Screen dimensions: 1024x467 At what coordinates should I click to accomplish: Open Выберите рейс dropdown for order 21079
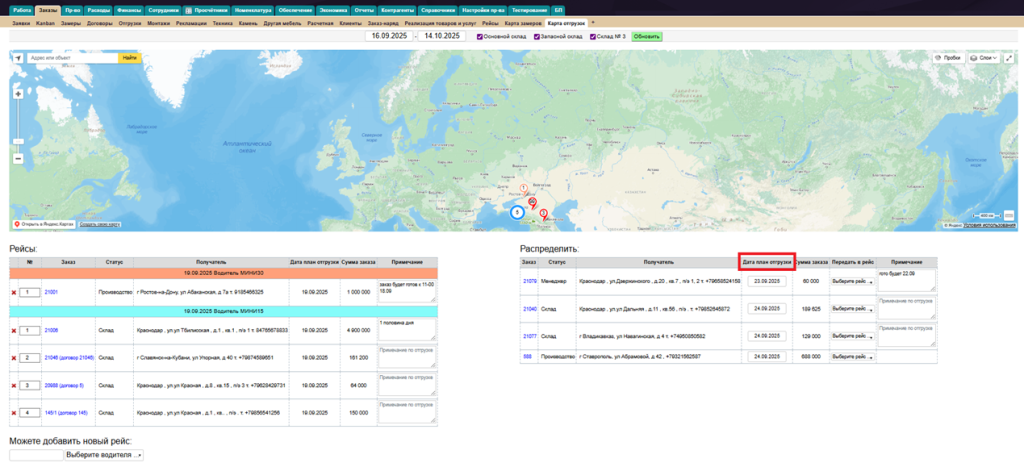851,281
